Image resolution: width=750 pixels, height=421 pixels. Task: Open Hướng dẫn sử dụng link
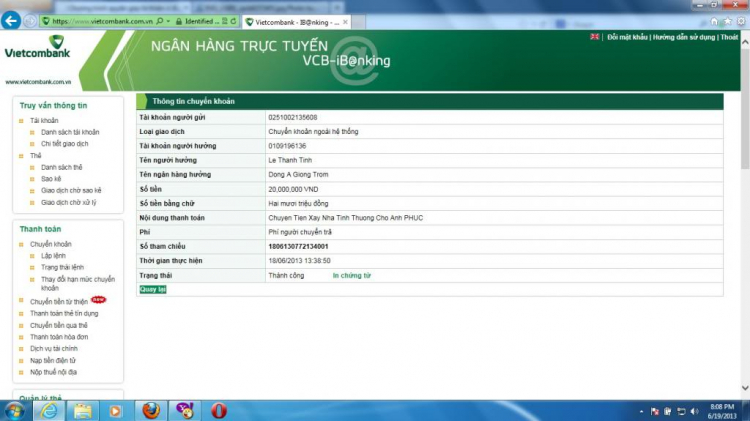point(684,37)
